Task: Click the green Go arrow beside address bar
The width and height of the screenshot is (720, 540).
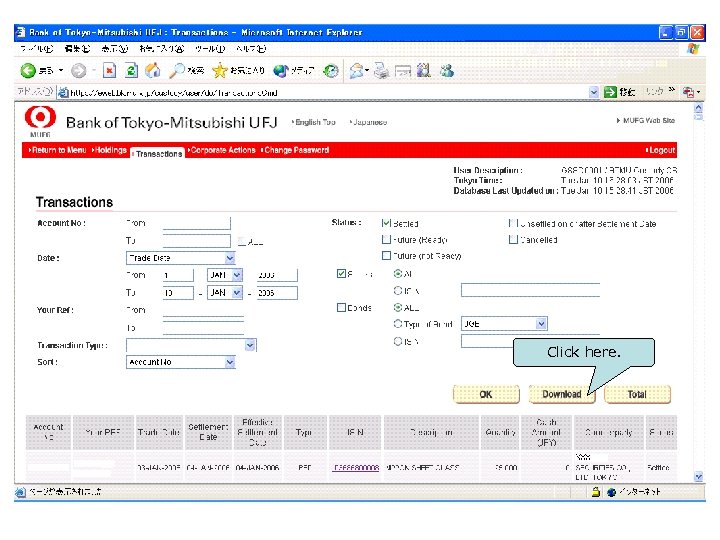Action: click(x=610, y=92)
